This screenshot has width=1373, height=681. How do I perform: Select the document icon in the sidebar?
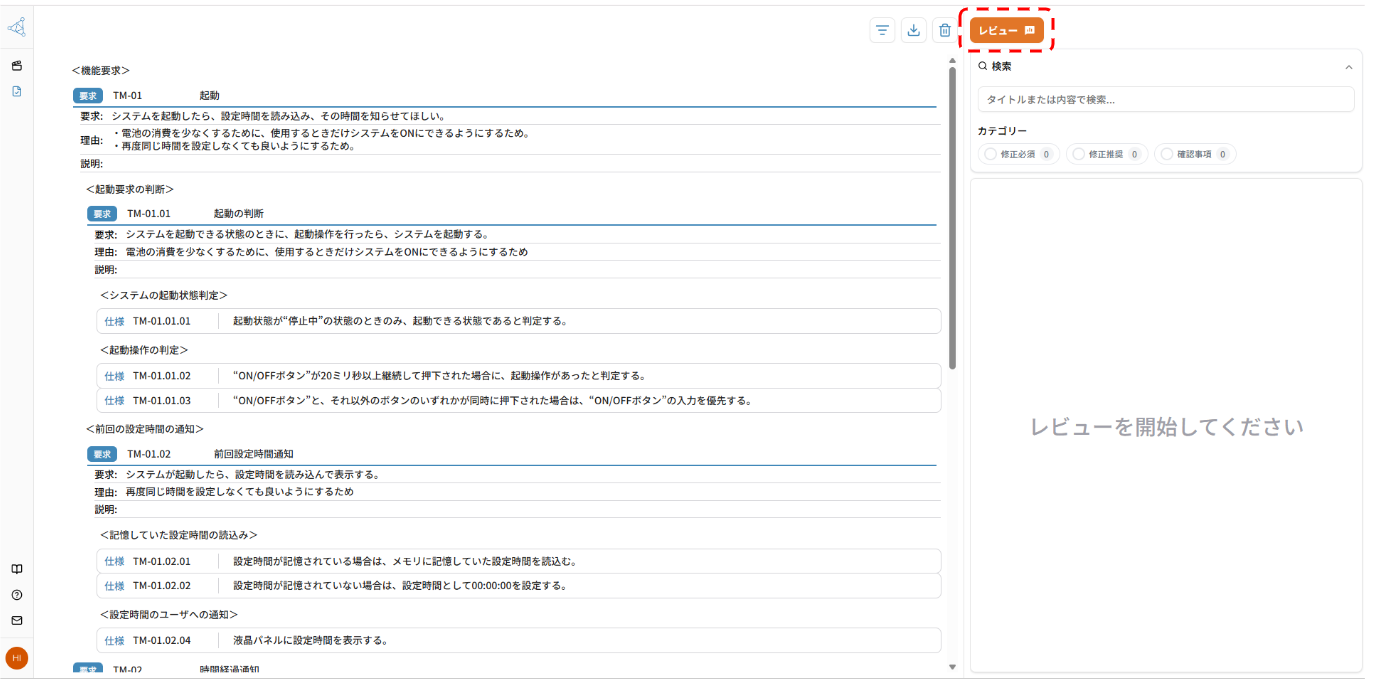16,91
